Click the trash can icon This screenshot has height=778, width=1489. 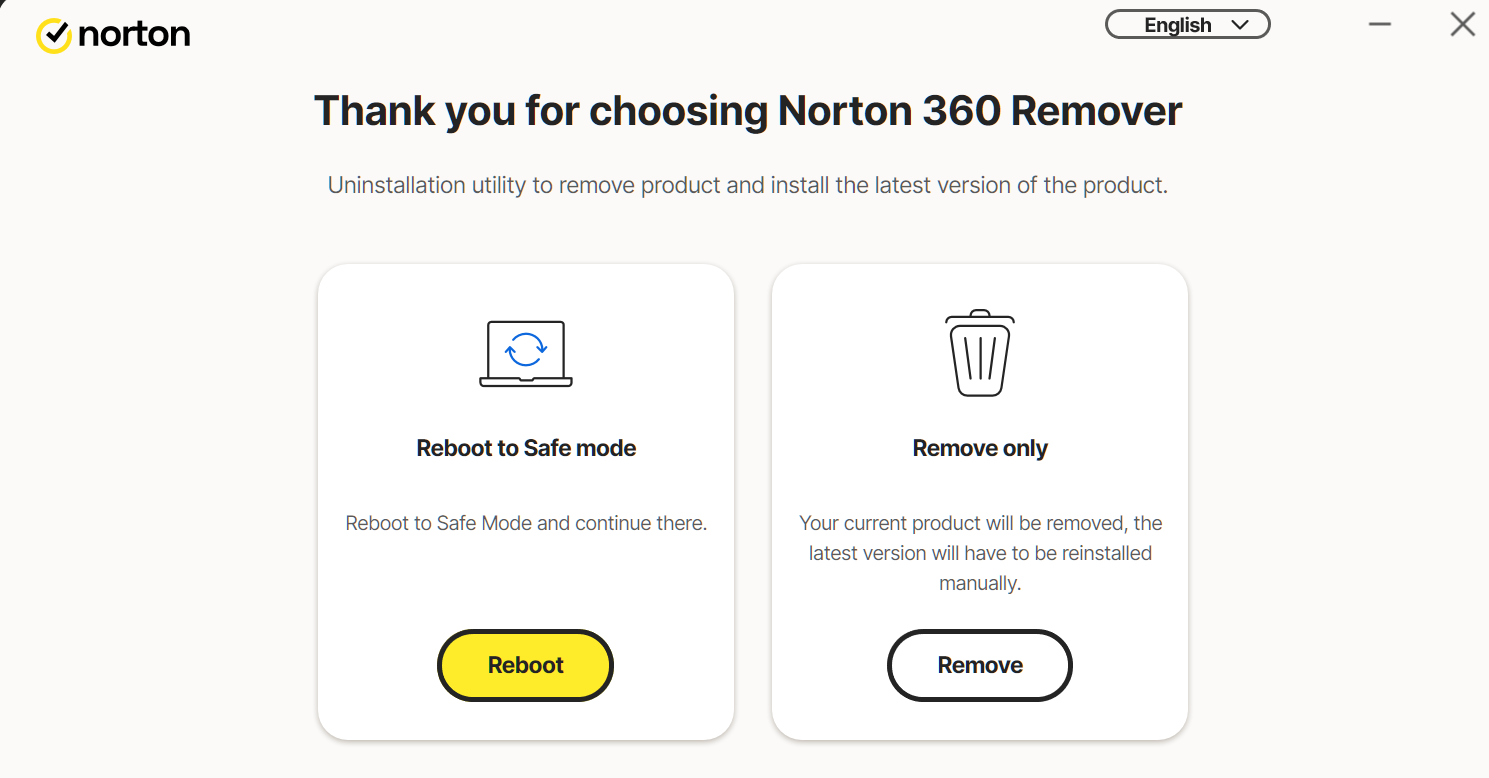coord(980,353)
